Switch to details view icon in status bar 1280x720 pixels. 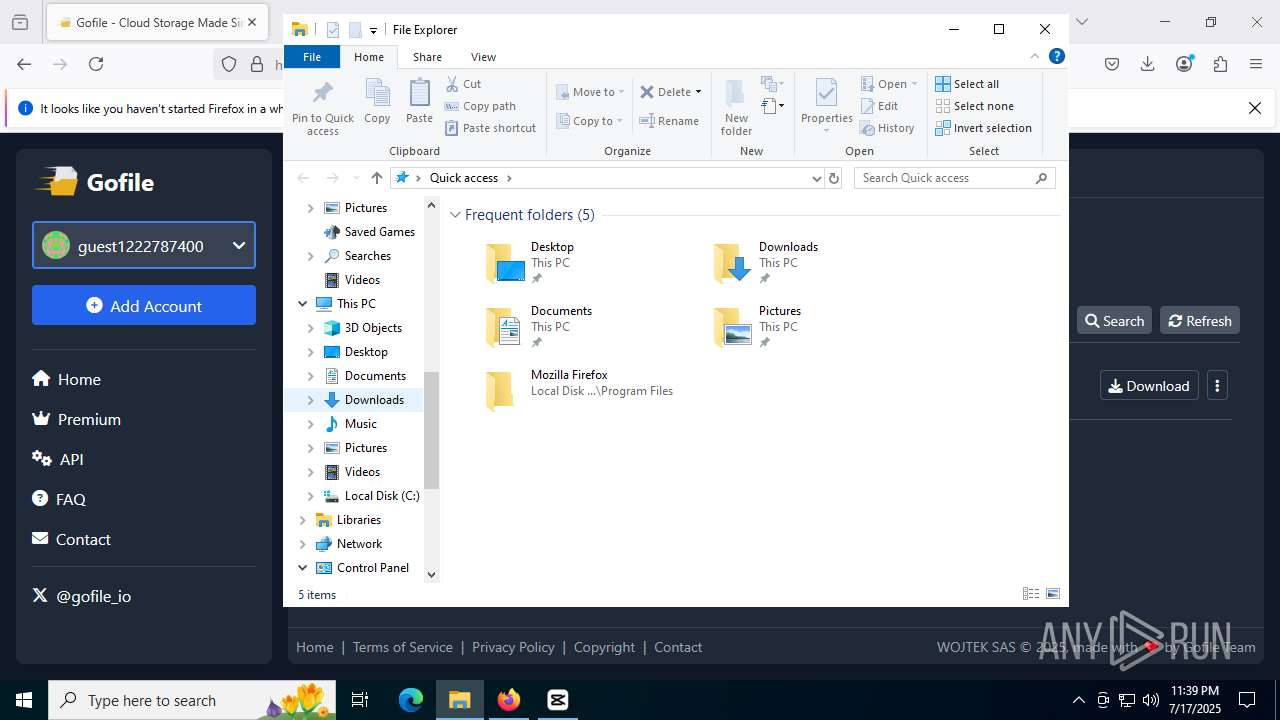1031,594
